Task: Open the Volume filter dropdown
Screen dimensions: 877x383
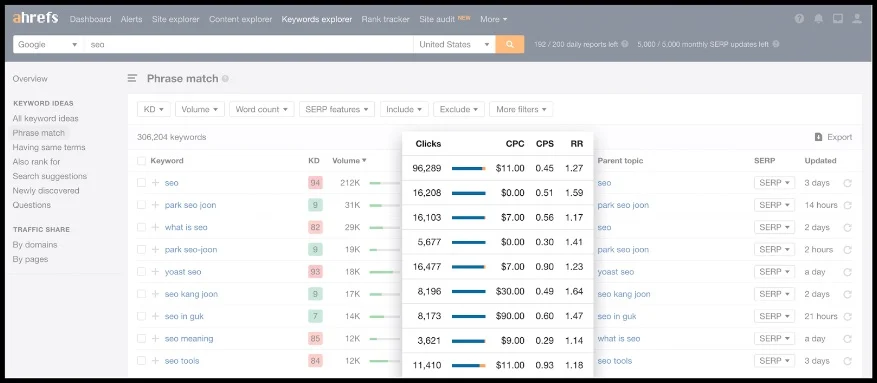Action: 200,109
